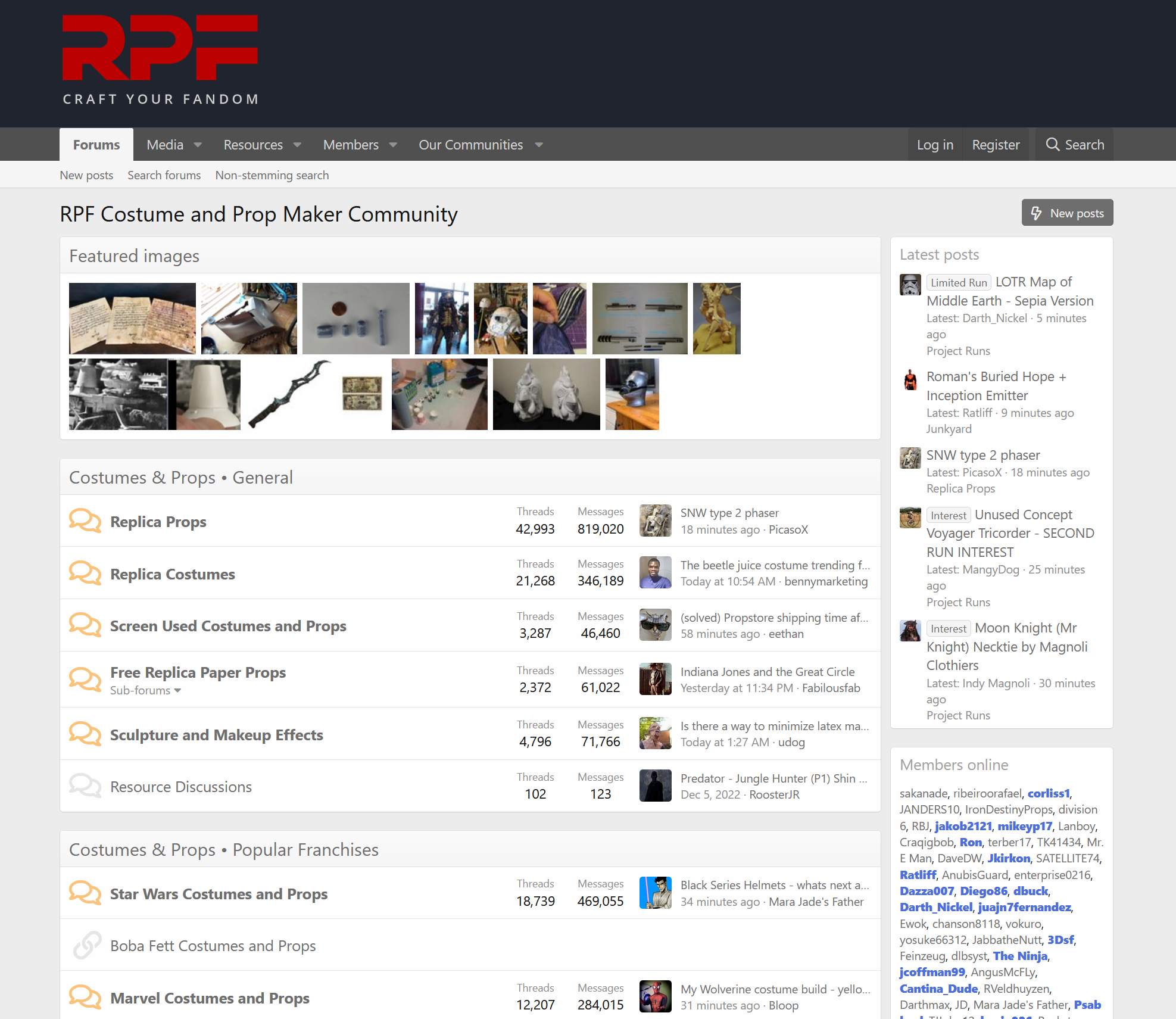1176x1019 pixels.
Task: Open the Search forums link
Action: (x=164, y=175)
